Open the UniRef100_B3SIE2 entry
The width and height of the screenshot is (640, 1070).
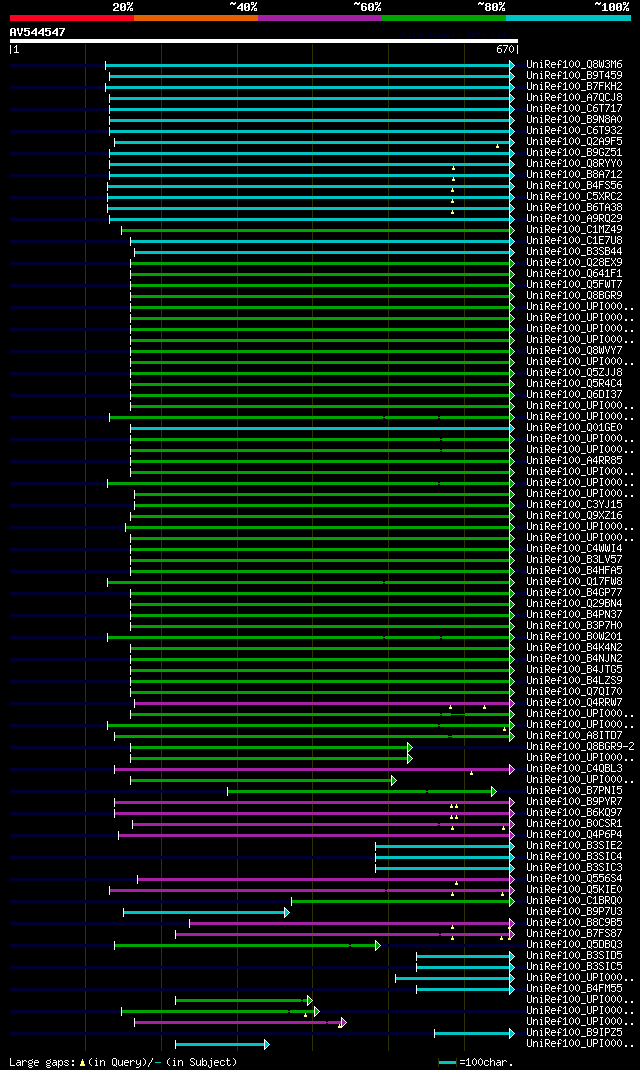(574, 845)
